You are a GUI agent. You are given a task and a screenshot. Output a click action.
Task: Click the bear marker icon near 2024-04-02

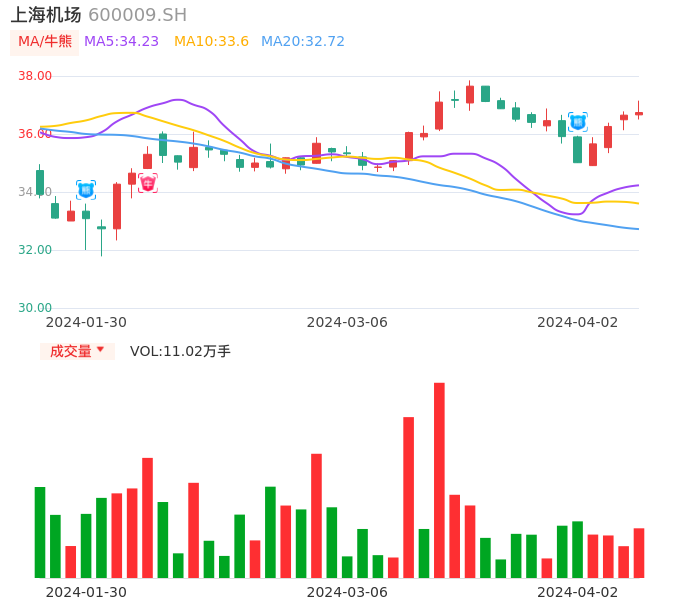pyautogui.click(x=578, y=122)
